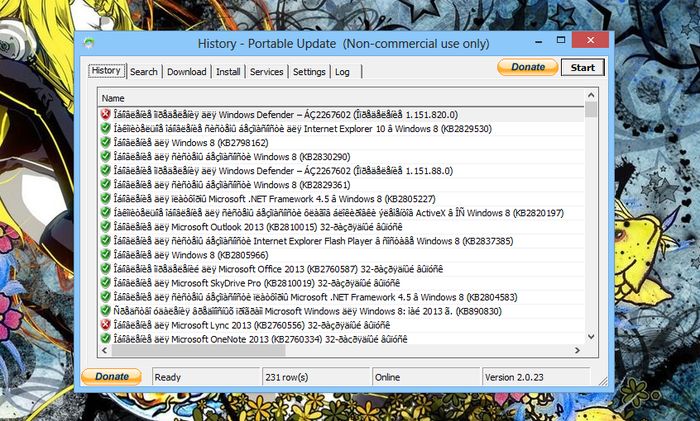This screenshot has width=700, height=421.
Task: Open the Settings tab
Action: pyautogui.click(x=309, y=71)
